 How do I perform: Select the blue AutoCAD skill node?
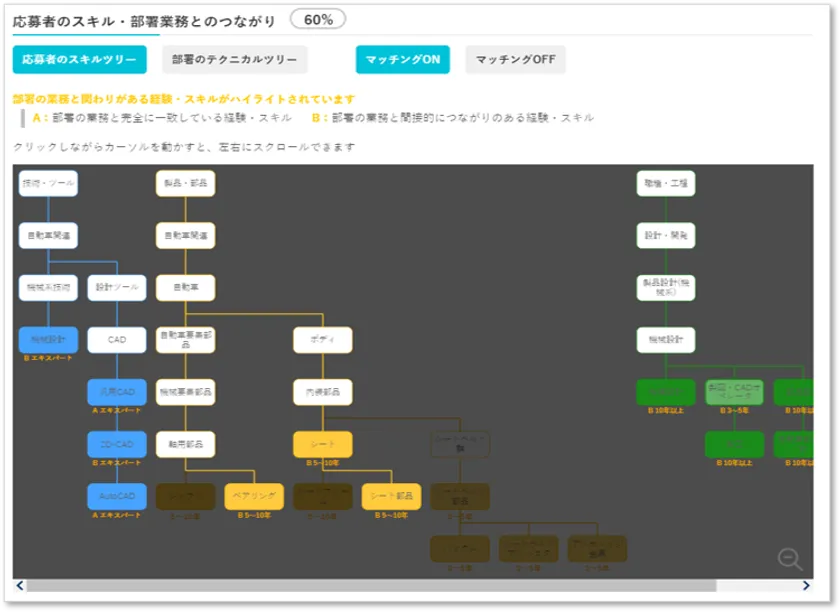pos(117,496)
